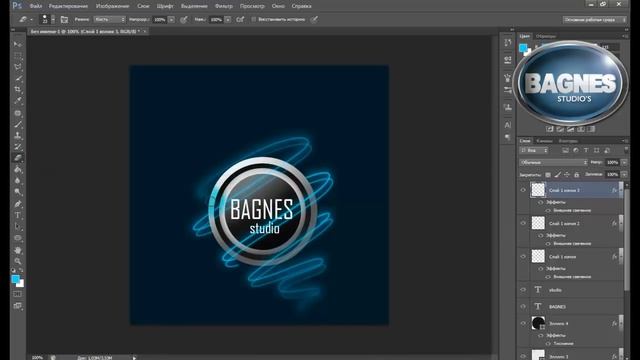Change the screen mode
The width and height of the screenshot is (640, 360).
[x=18, y=306]
